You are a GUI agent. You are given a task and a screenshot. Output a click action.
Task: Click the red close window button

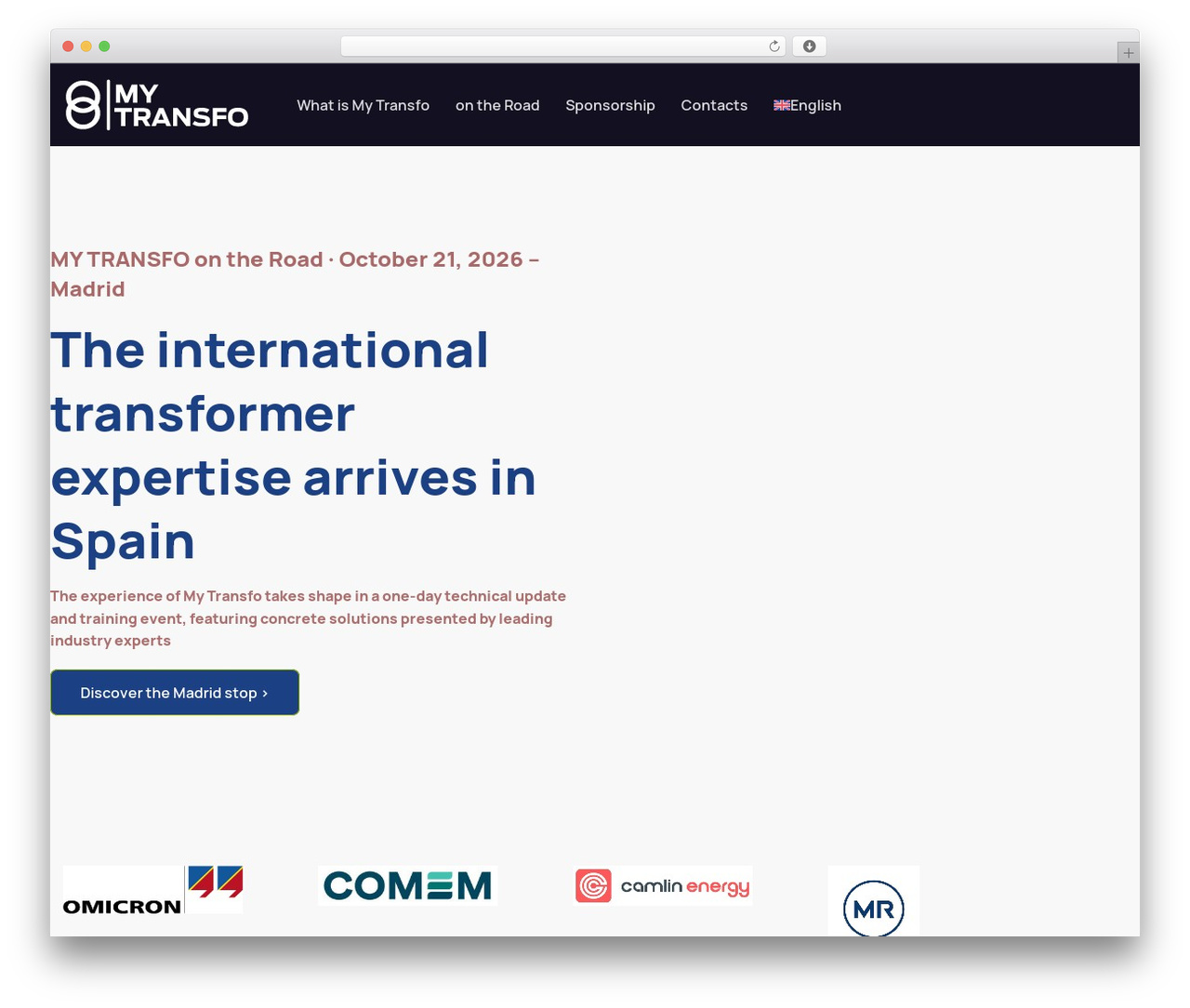click(x=68, y=46)
